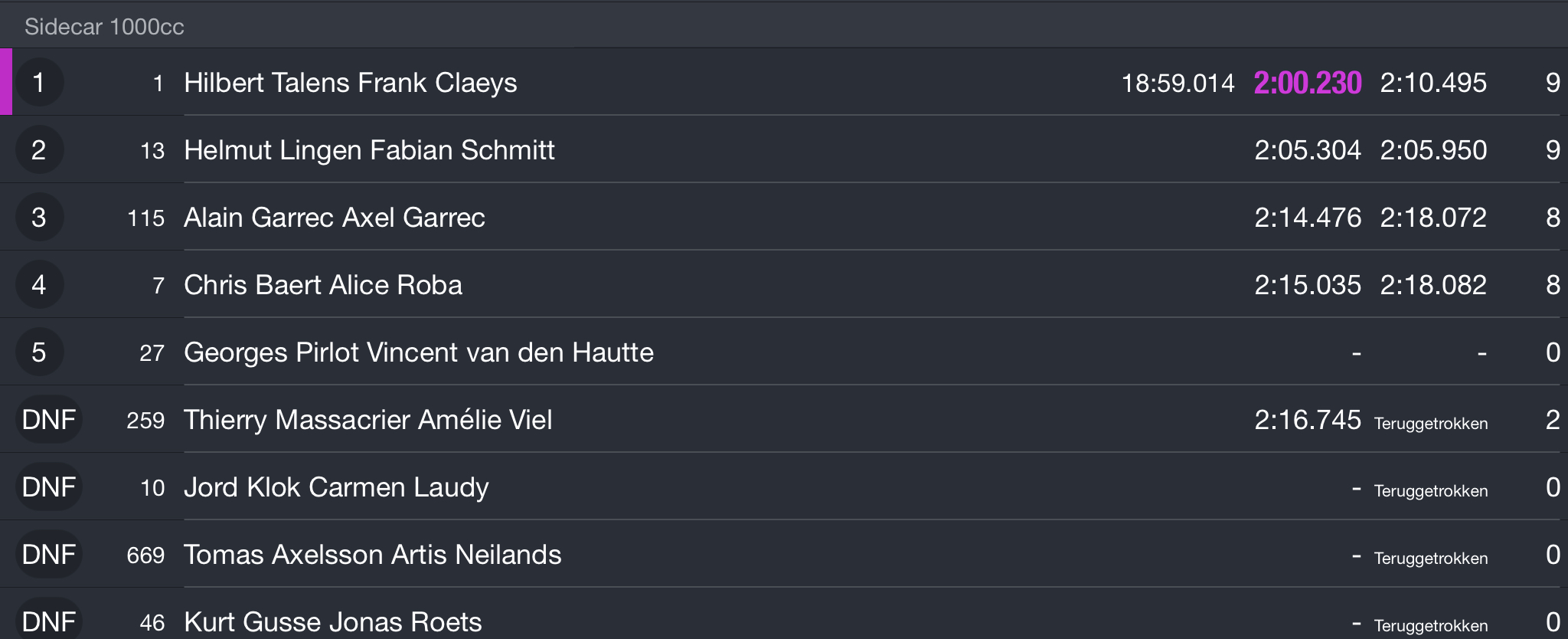The image size is (1568, 639).
Task: Select position 1 badge for Hilbert Talens
Action: click(39, 82)
